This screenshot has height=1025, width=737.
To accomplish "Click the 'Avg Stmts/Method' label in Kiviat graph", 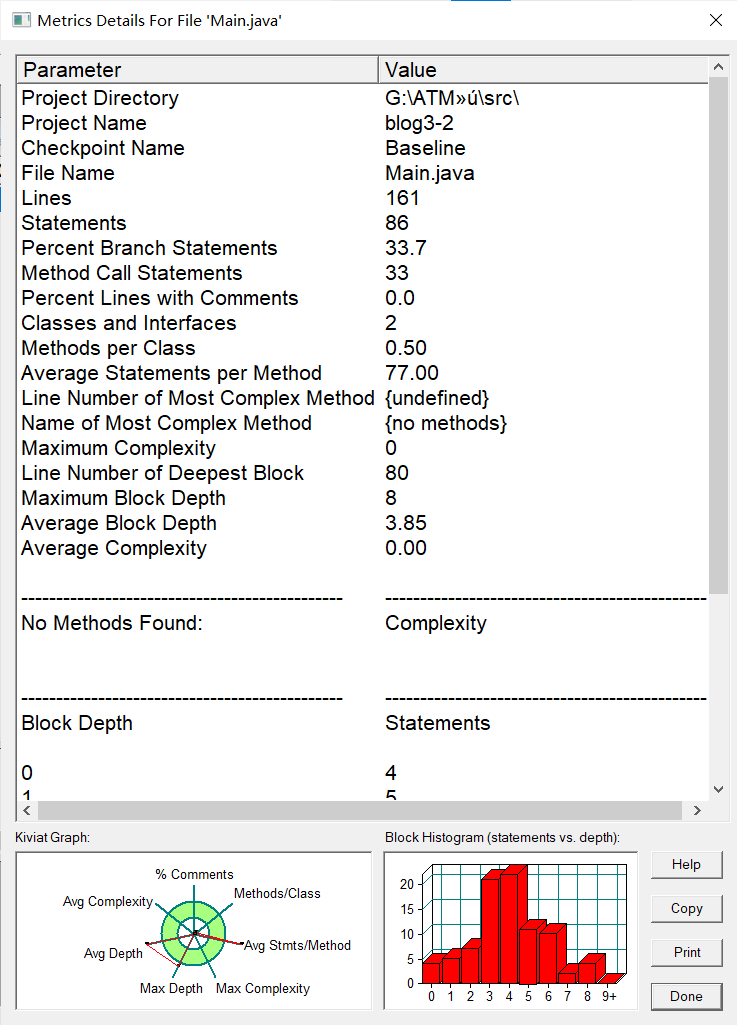I will click(298, 945).
